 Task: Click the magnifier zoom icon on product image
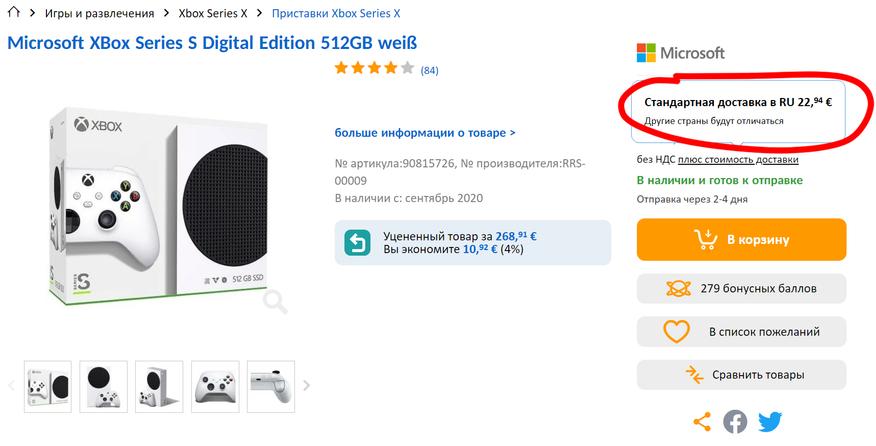[275, 299]
